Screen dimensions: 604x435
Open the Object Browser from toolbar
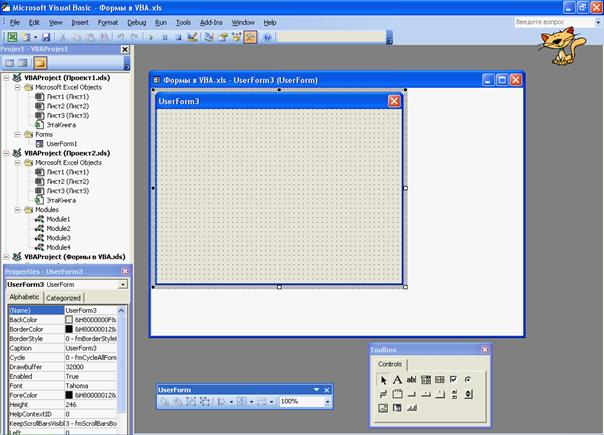236,36
